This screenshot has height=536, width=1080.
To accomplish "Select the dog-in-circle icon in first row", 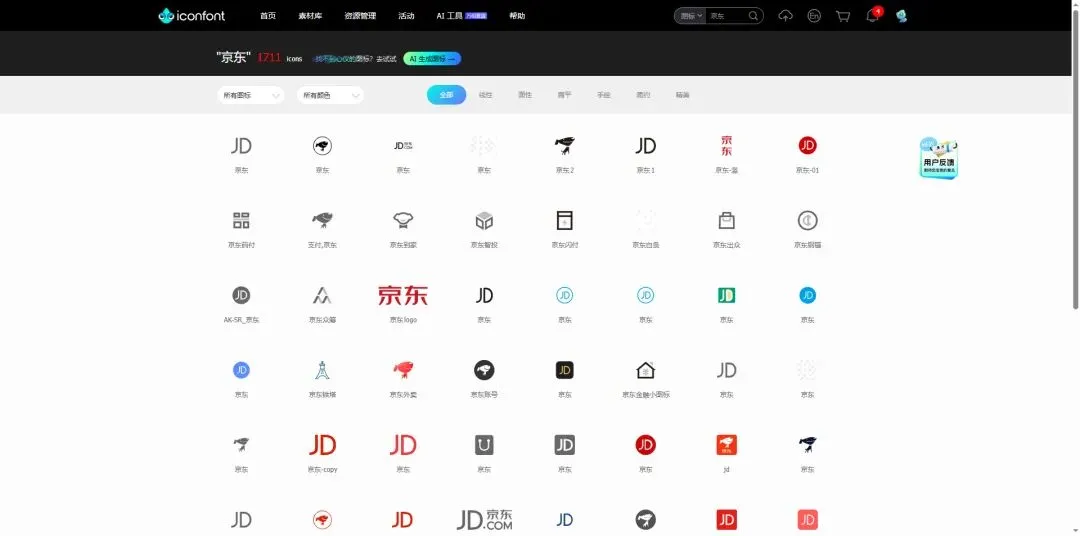I will coord(322,145).
